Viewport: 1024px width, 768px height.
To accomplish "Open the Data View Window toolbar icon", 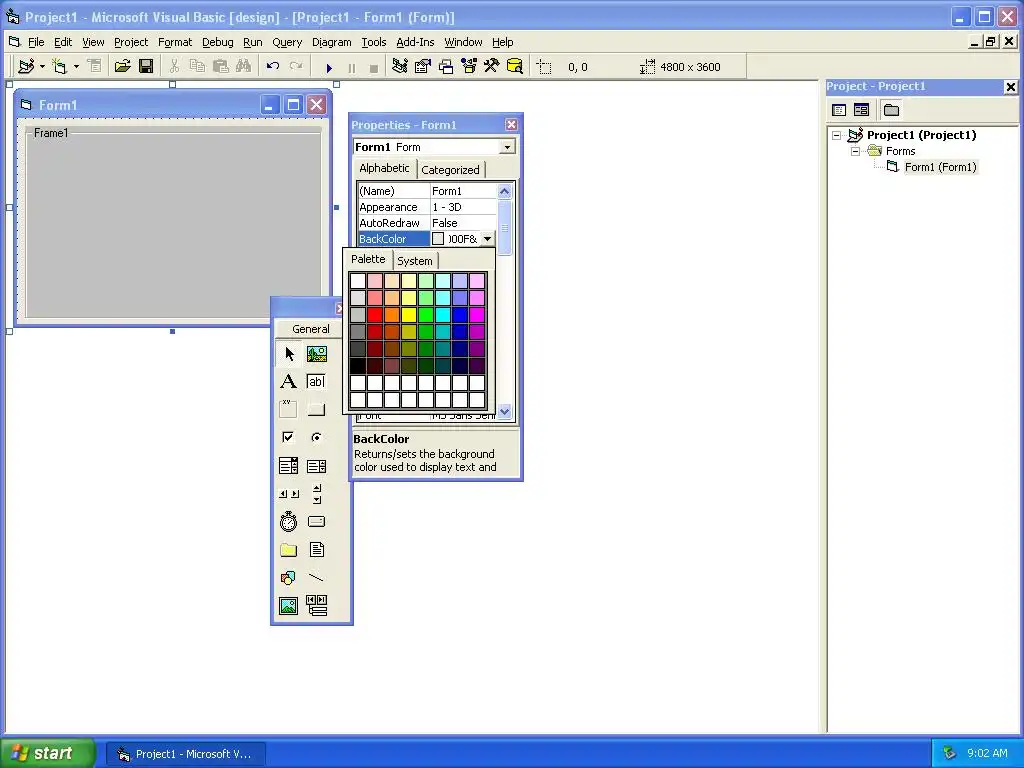I will click(515, 67).
